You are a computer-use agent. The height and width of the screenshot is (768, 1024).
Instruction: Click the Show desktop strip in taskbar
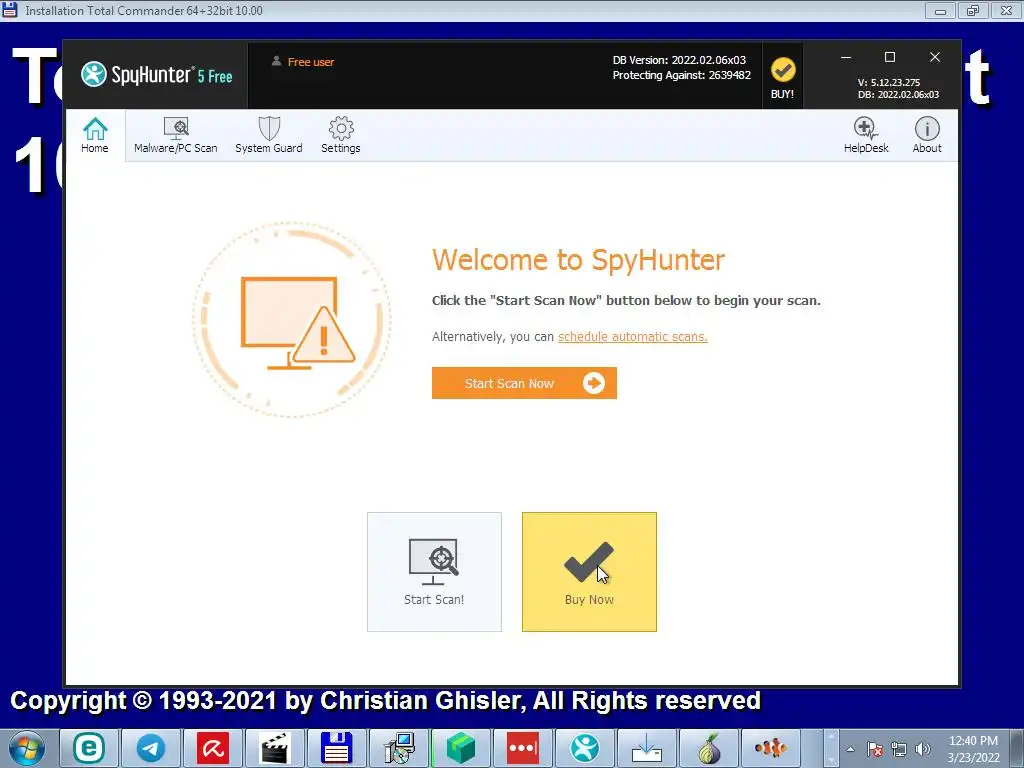click(1017, 748)
